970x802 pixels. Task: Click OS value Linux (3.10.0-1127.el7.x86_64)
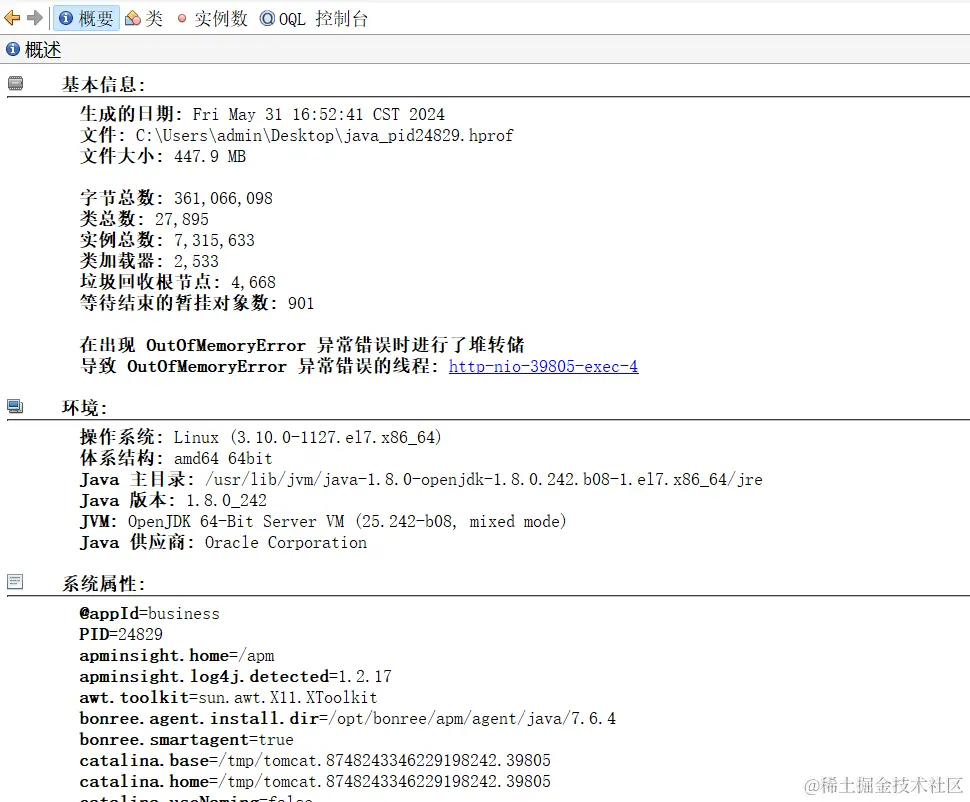coord(307,438)
